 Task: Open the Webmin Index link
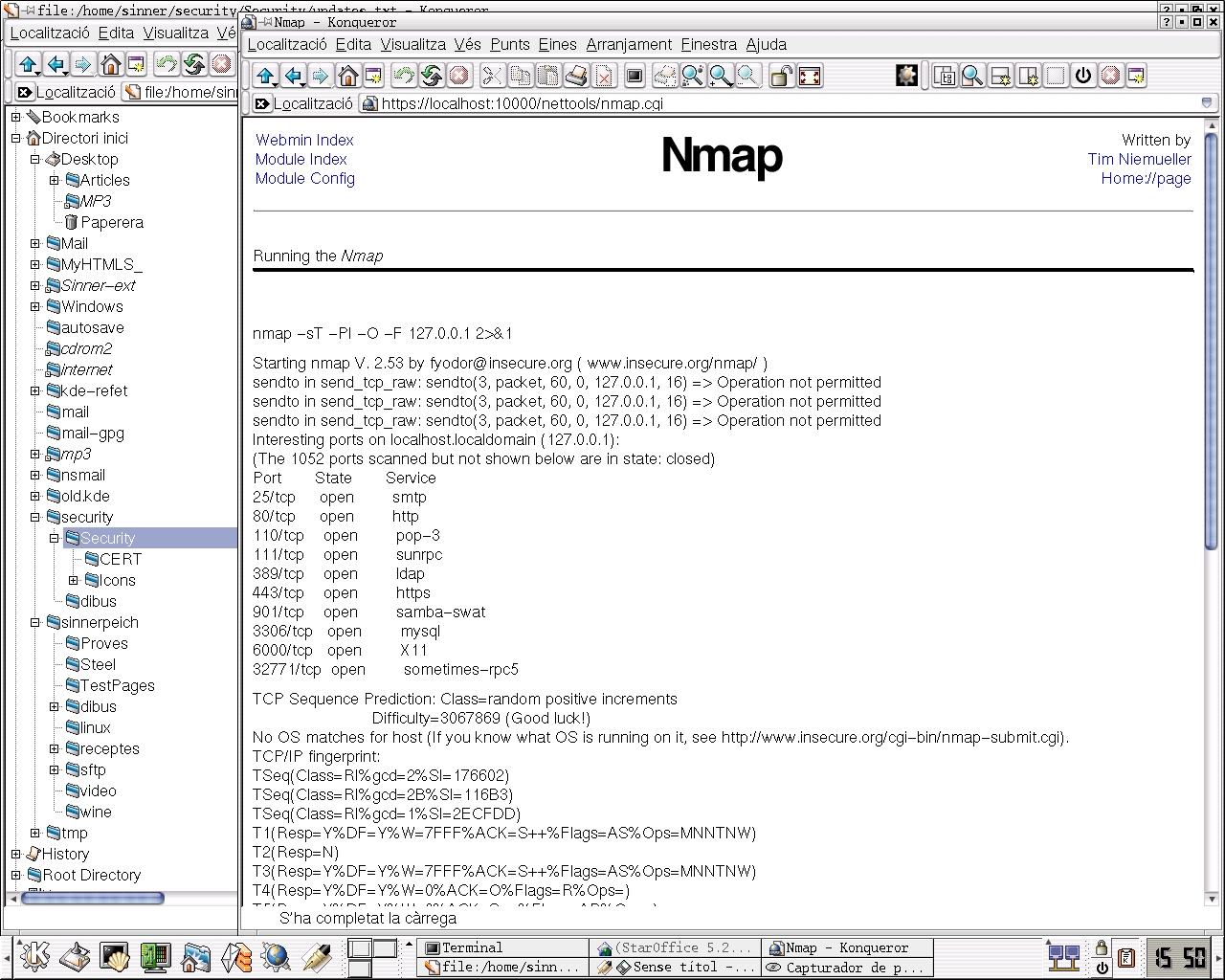tap(304, 140)
